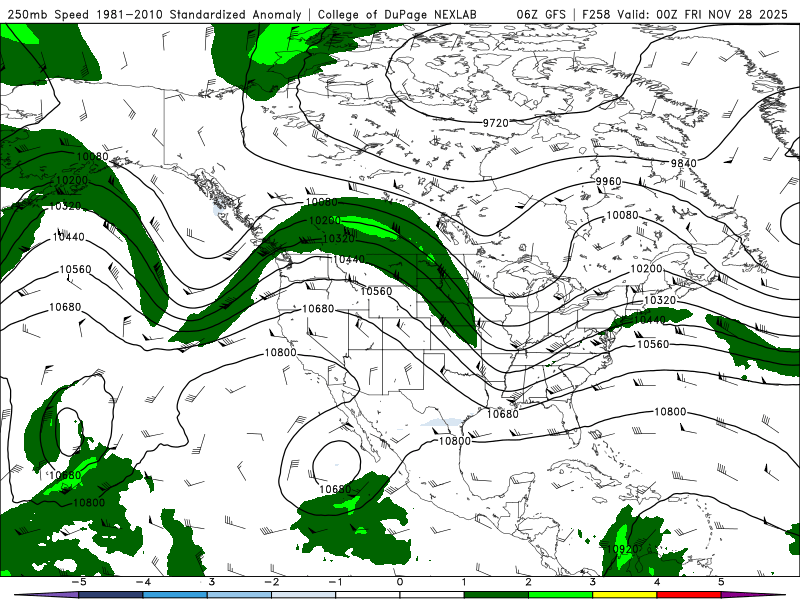
Task: Click the "0" colorbar tick label
Action: [400, 582]
